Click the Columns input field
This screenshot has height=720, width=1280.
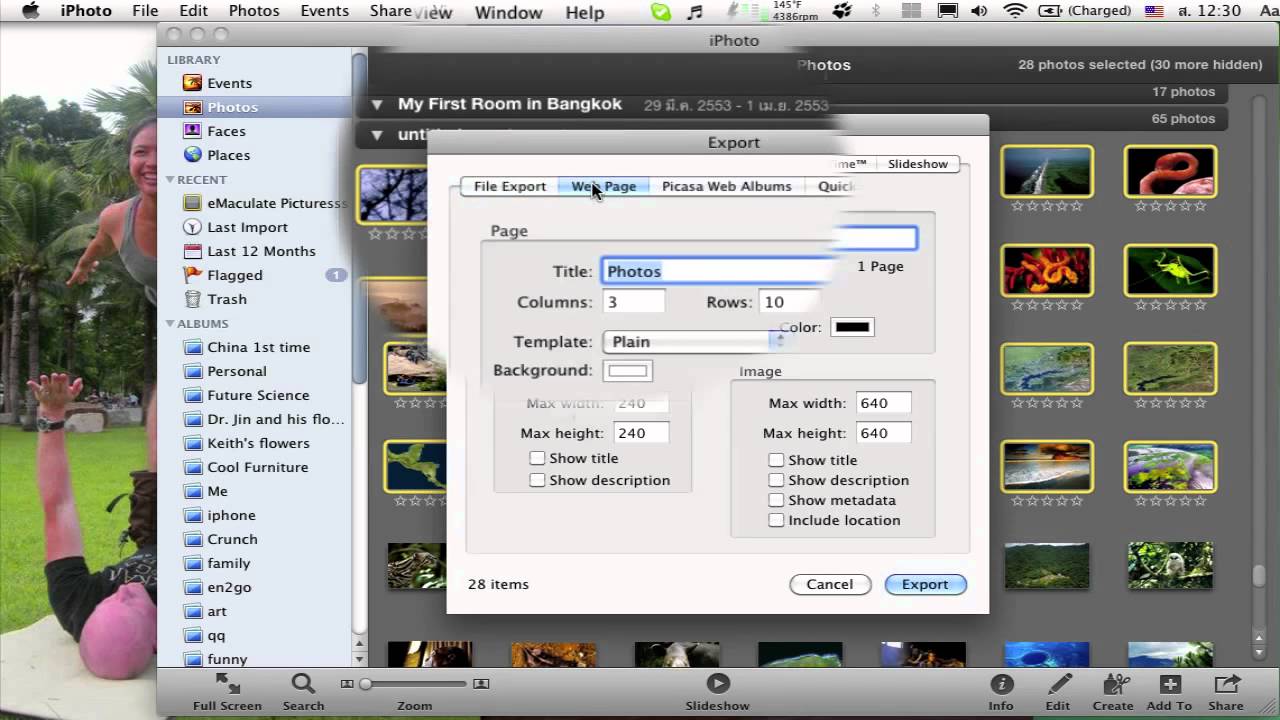point(634,302)
